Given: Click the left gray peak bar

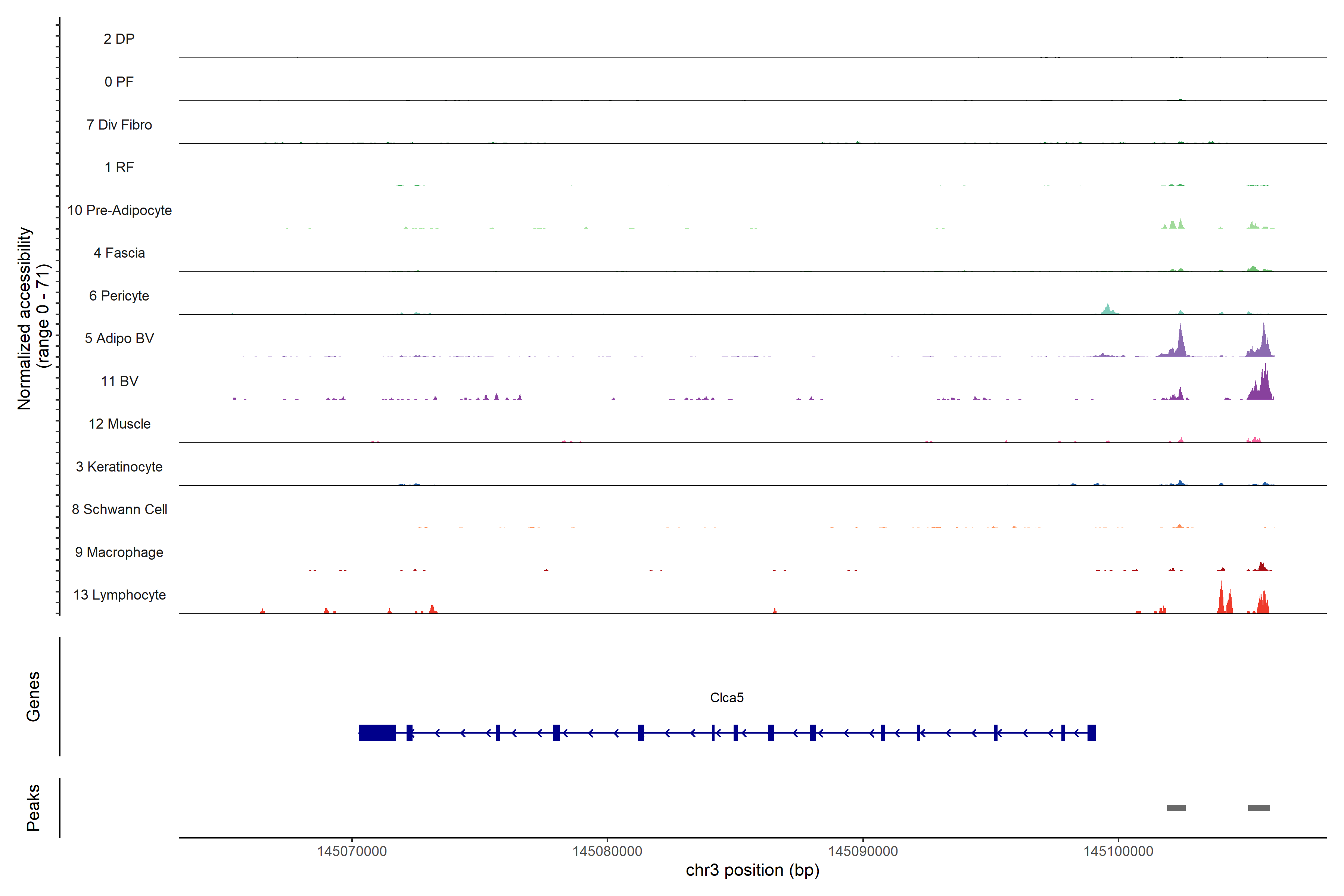Looking at the screenshot, I should (1176, 808).
